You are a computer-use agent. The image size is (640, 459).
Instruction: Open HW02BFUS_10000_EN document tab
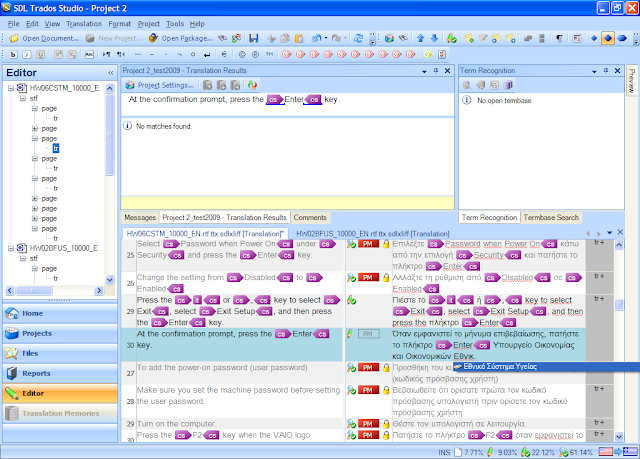[372, 234]
